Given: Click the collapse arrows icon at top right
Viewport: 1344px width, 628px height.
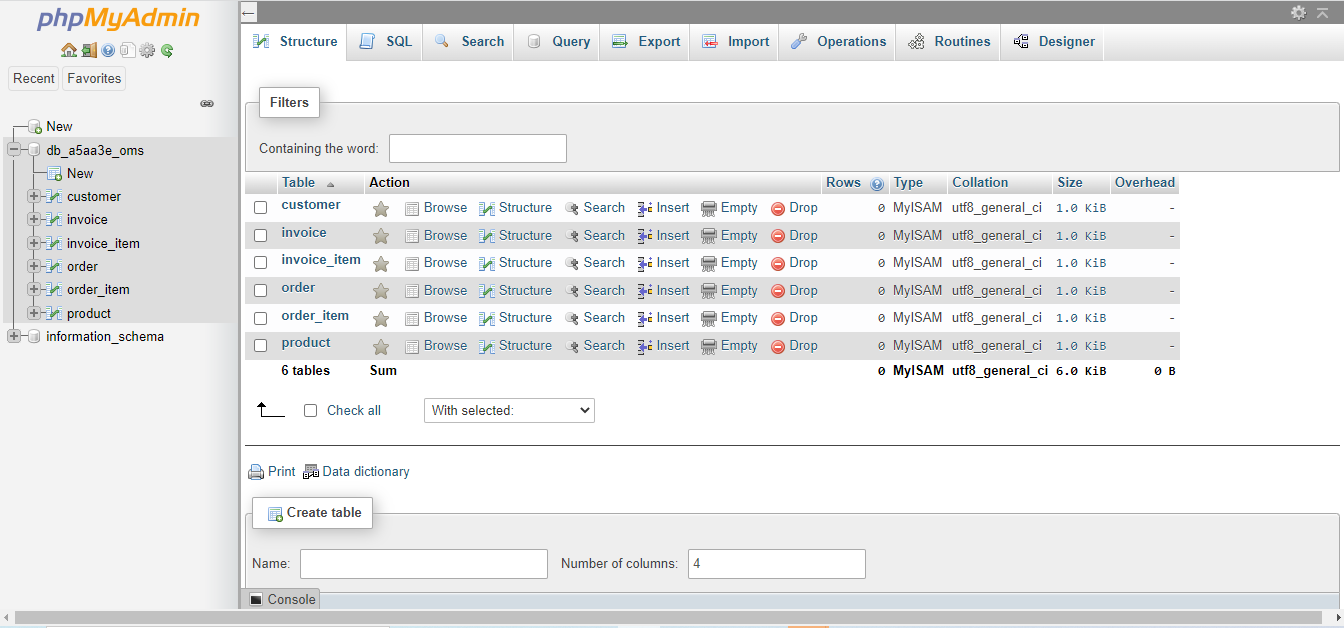Looking at the screenshot, I should tap(1323, 12).
